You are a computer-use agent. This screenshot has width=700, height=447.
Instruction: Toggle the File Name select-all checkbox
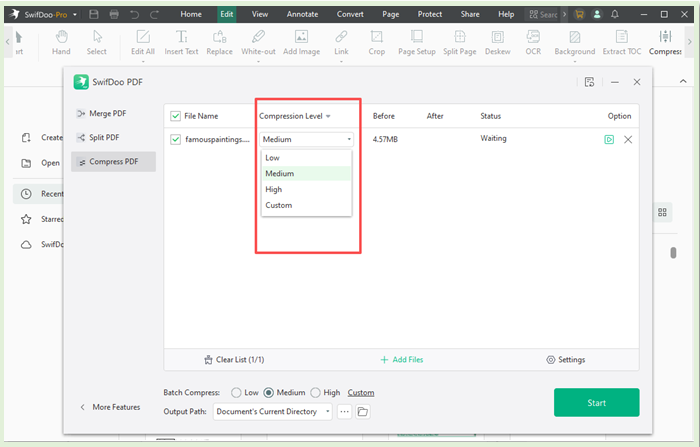pyautogui.click(x=175, y=116)
